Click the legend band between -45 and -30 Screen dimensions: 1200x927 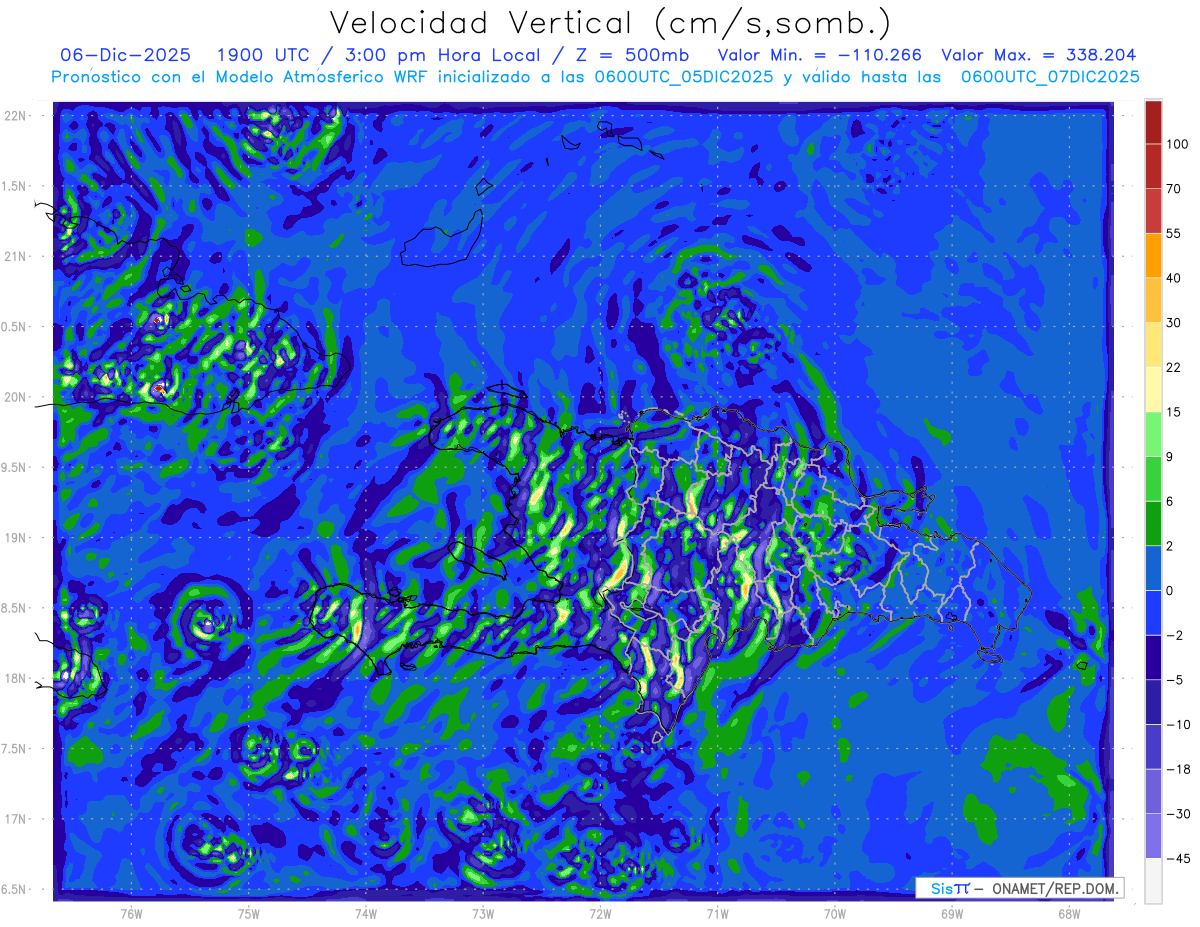1153,835
